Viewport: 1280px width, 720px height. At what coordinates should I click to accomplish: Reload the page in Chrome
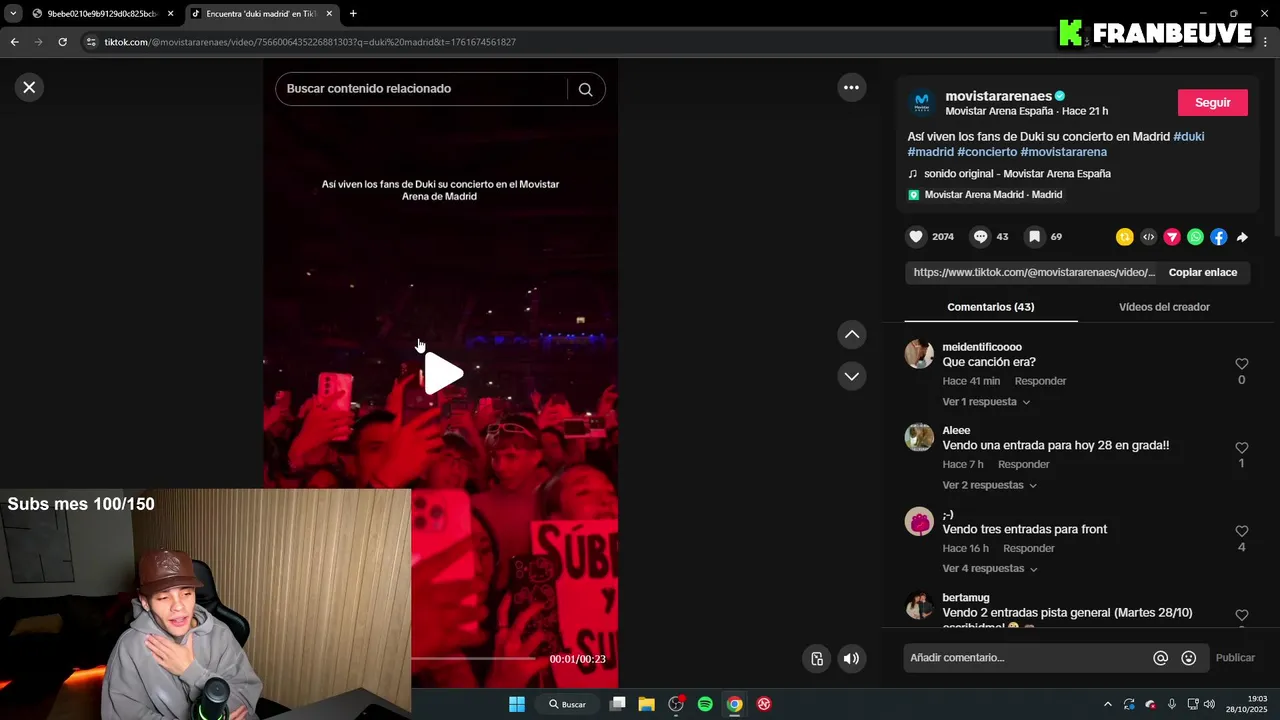(62, 42)
